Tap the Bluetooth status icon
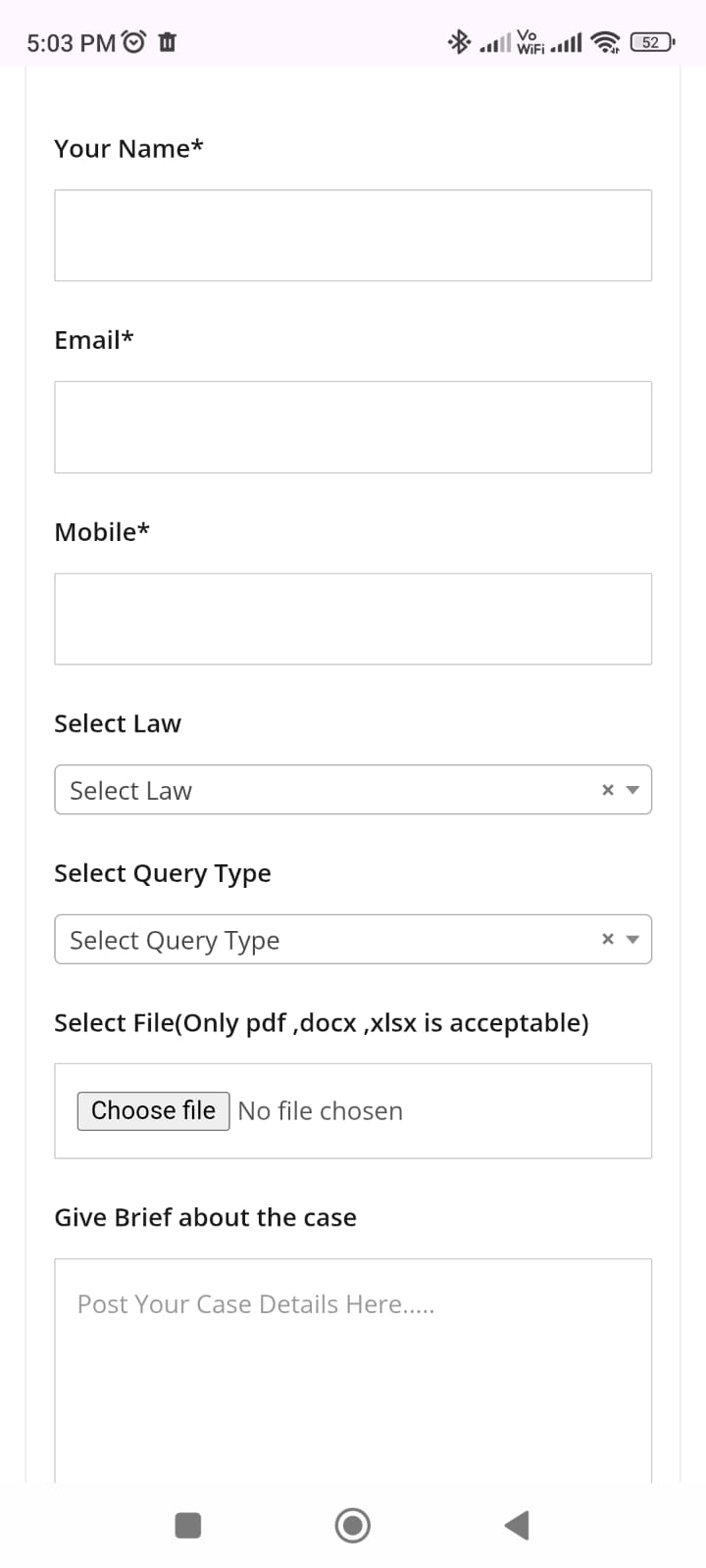Screen dimensions: 706x1568 (458, 42)
